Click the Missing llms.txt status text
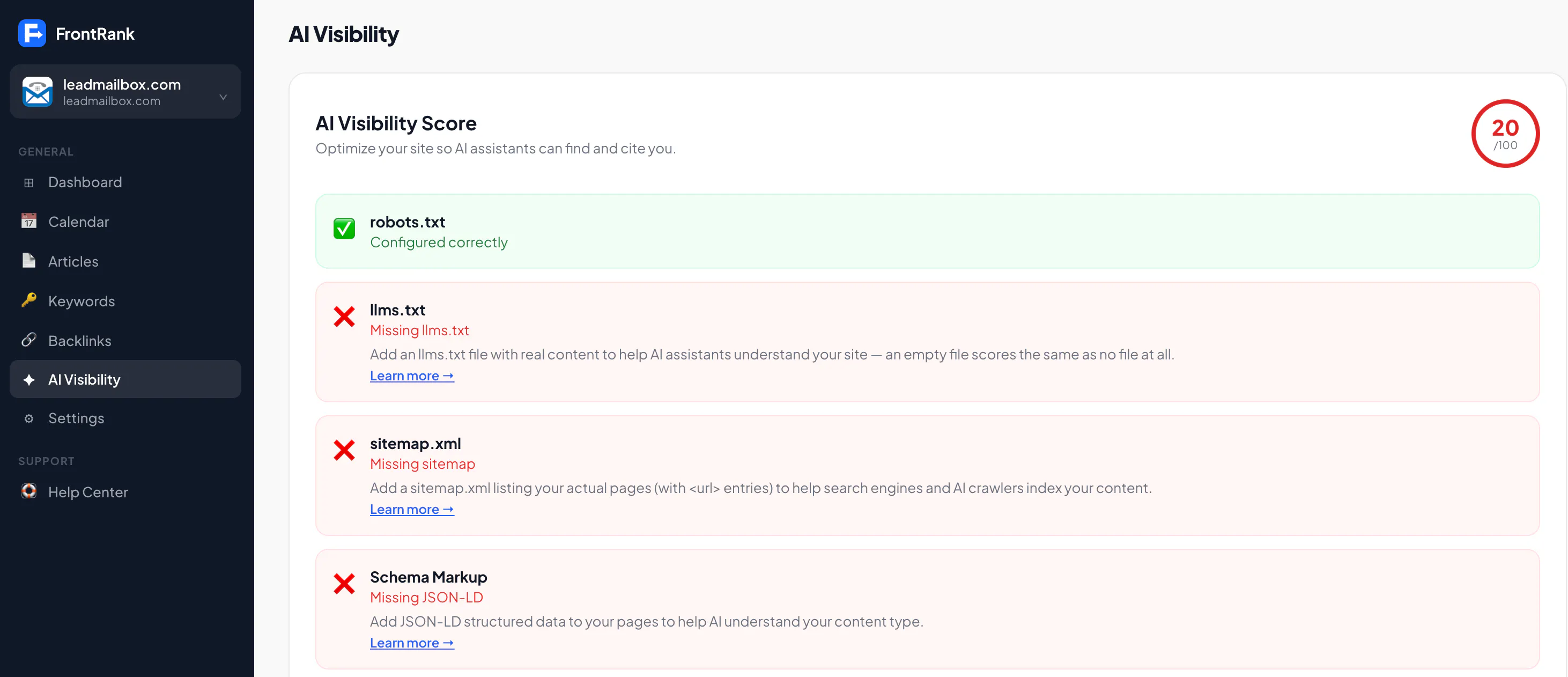Screen dimensions: 1568x677 (x=419, y=330)
